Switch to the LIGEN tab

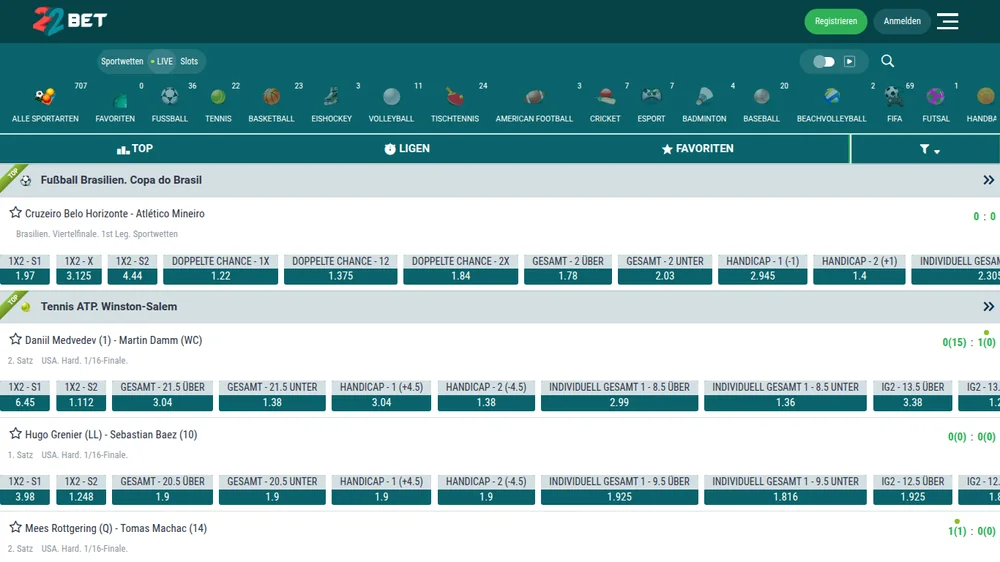[x=407, y=149]
